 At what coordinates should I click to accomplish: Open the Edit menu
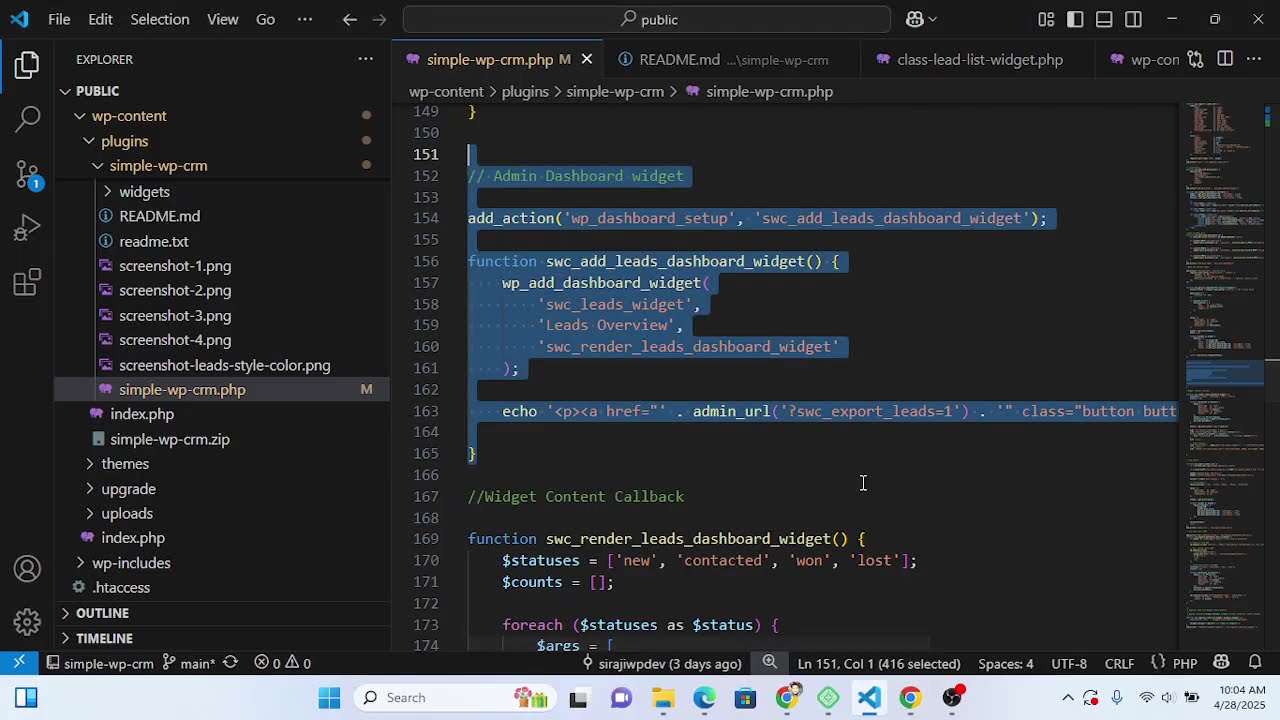[100, 19]
